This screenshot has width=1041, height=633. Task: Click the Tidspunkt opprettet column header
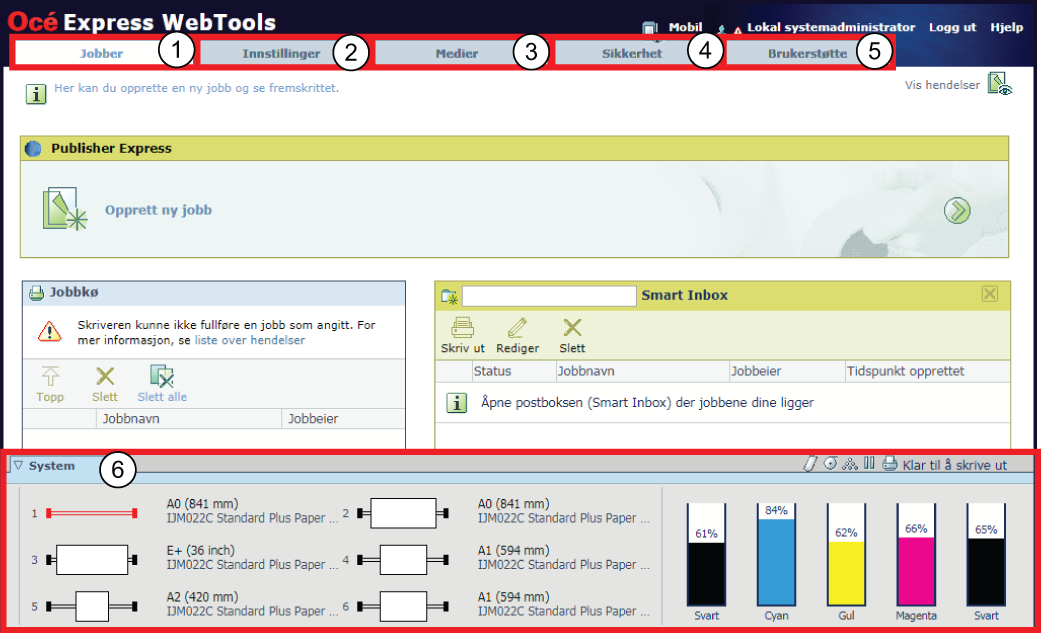[x=906, y=371]
